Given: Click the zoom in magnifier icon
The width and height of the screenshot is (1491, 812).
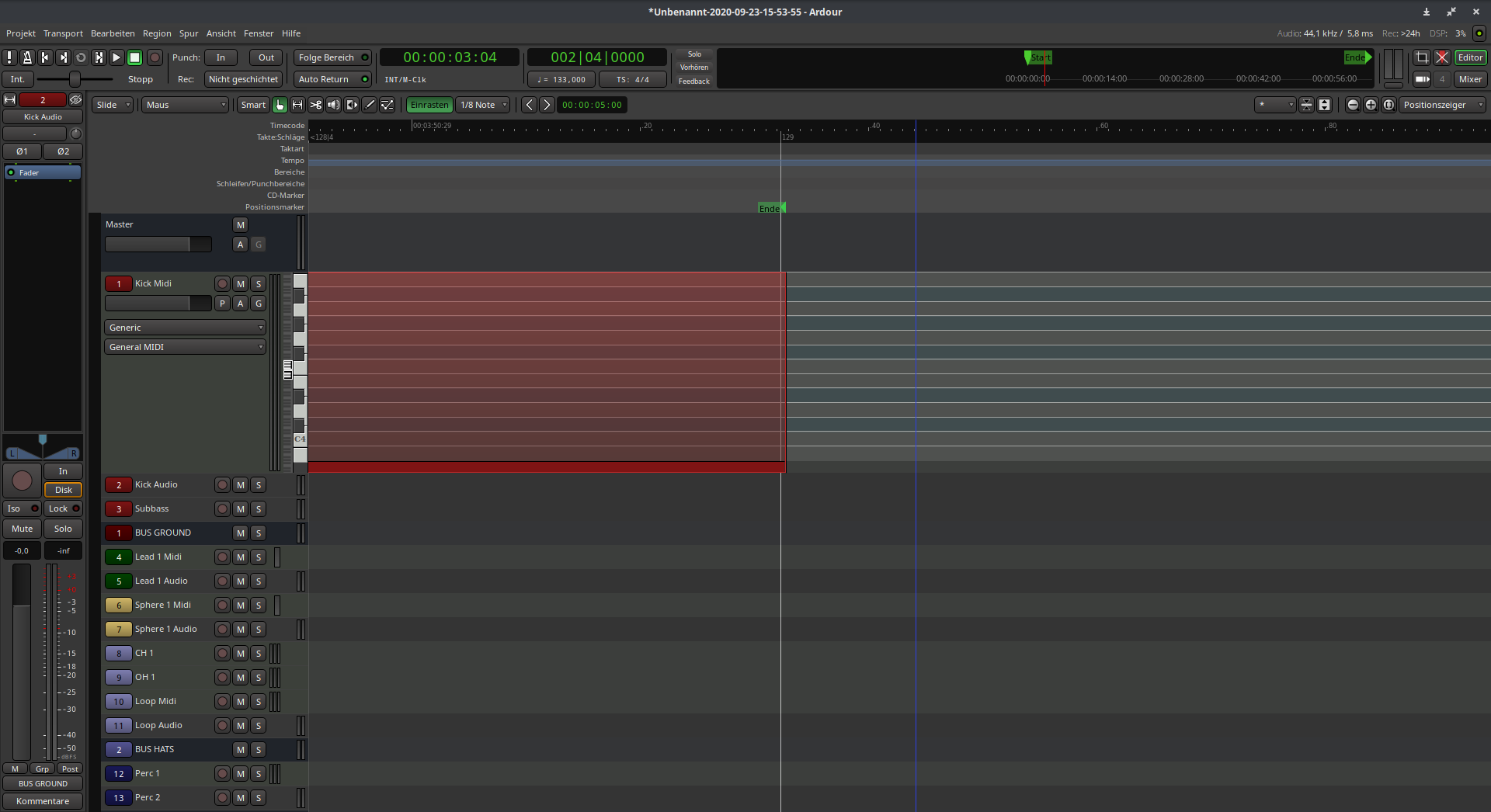Looking at the screenshot, I should coord(1371,105).
